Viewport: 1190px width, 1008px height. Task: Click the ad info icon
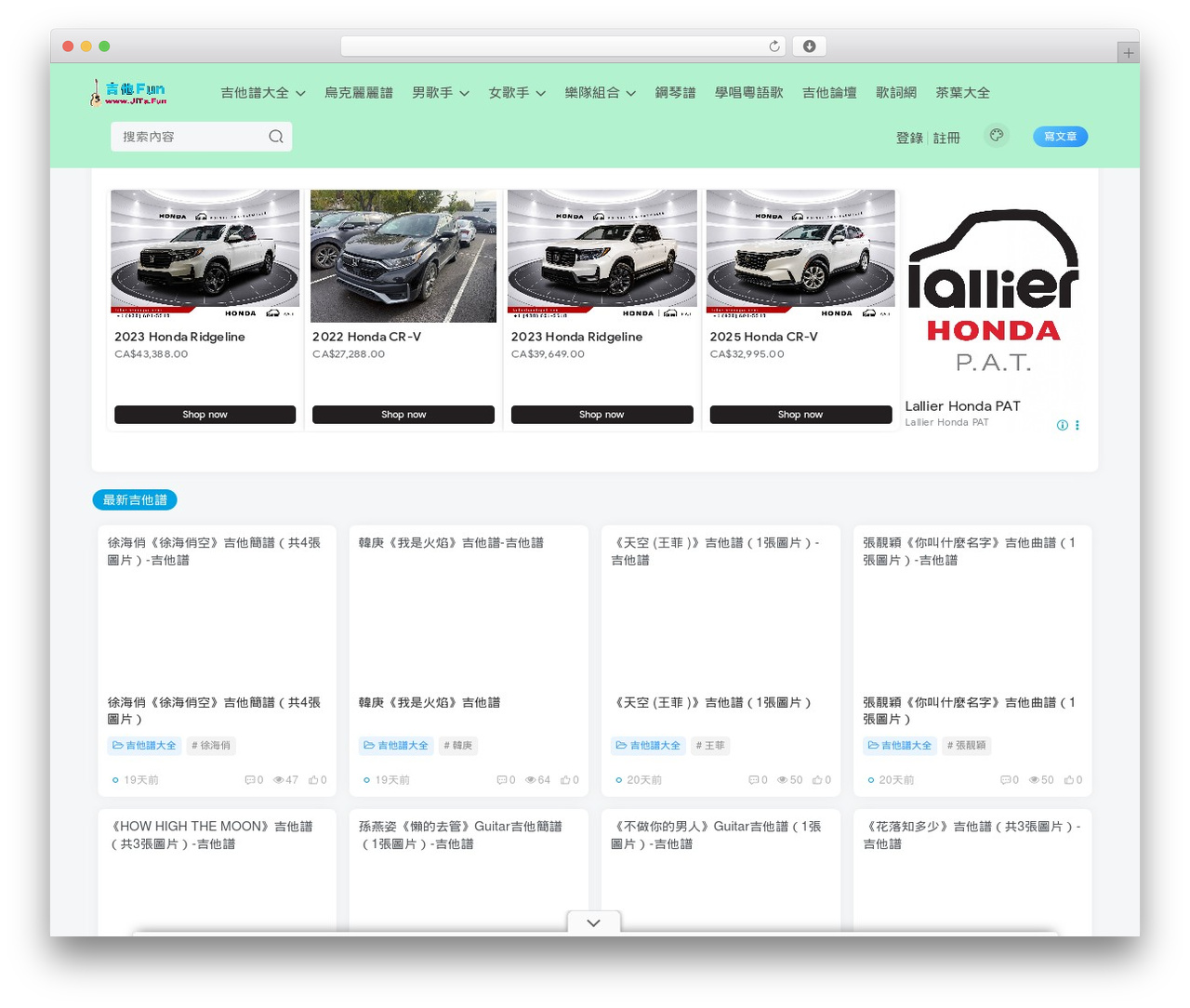1062,425
